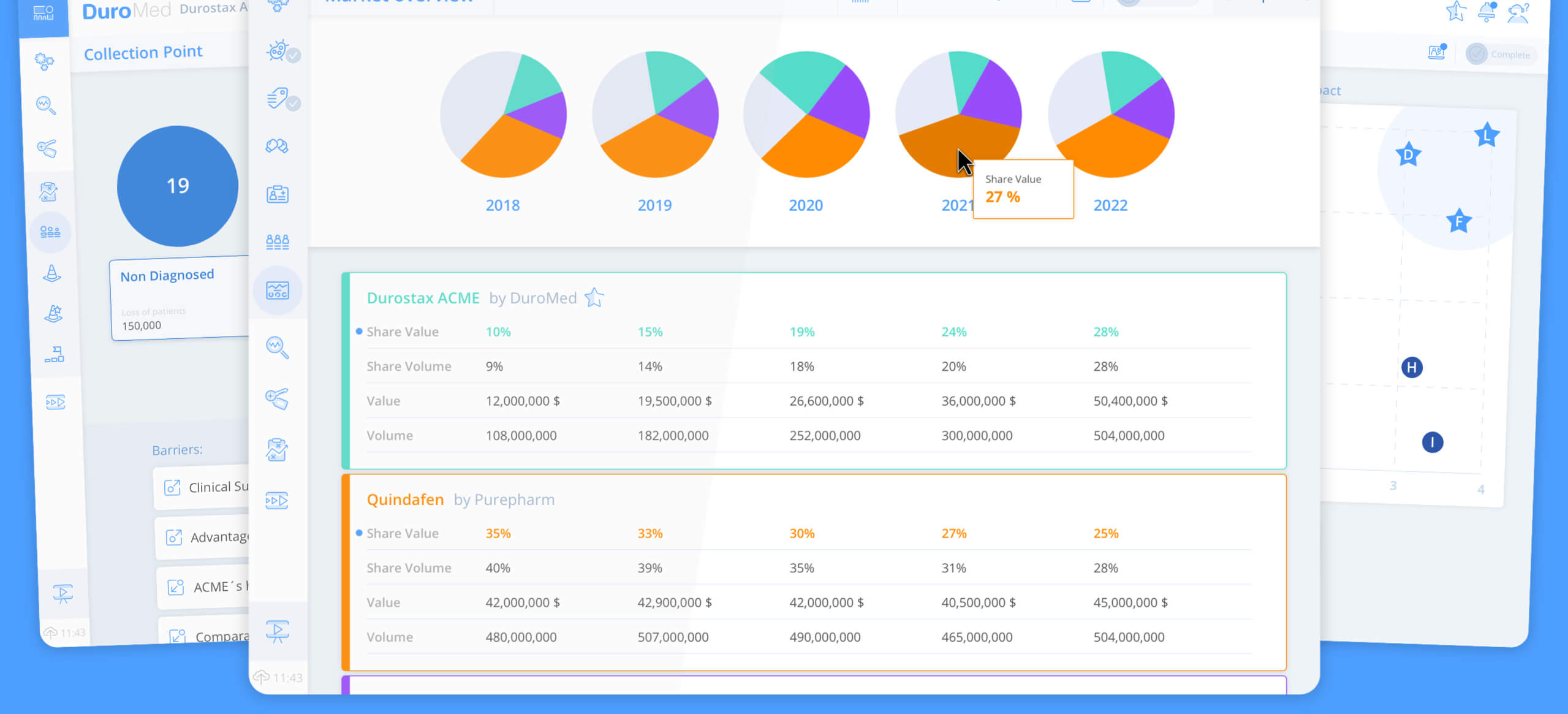Open Clinical Su… barrier edit icon
Image resolution: width=1568 pixels, height=714 pixels.
(x=172, y=488)
